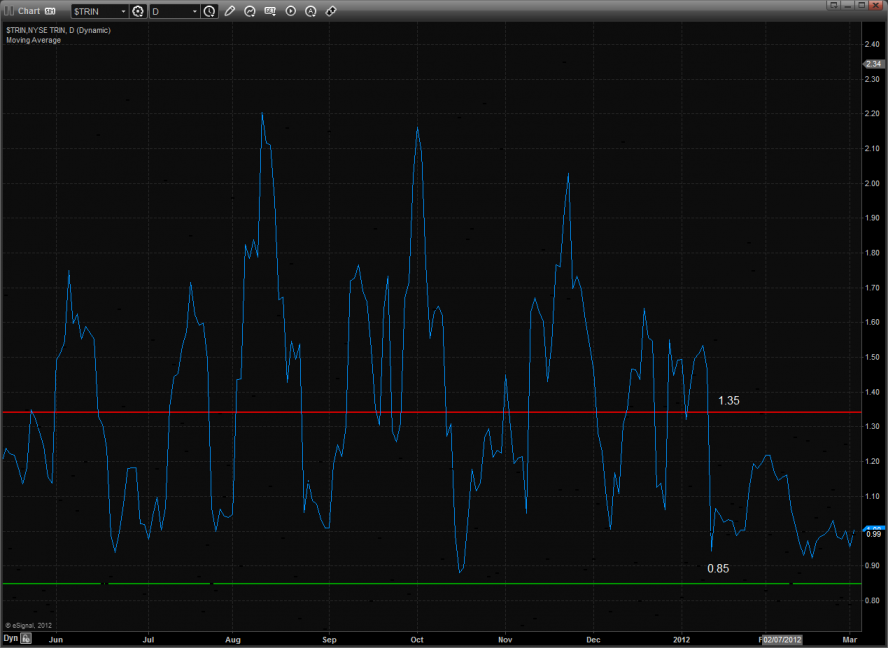The image size is (888, 648).
Task: Click the Dyn scale mode button
Action: pyautogui.click(x=10, y=637)
